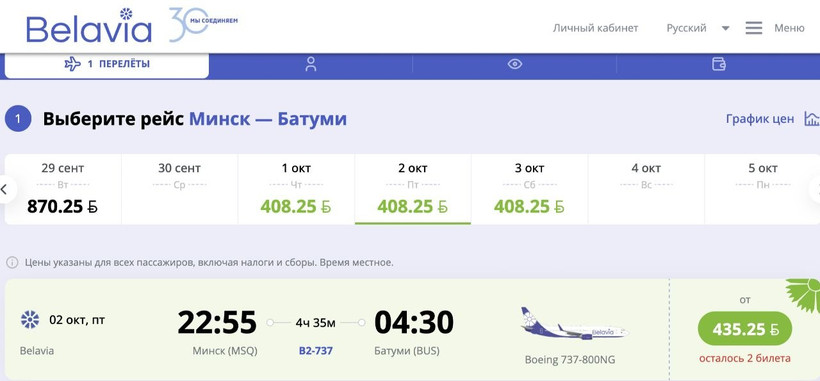Show earlier dates with left arrow
This screenshot has width=820, height=381.
point(5,189)
